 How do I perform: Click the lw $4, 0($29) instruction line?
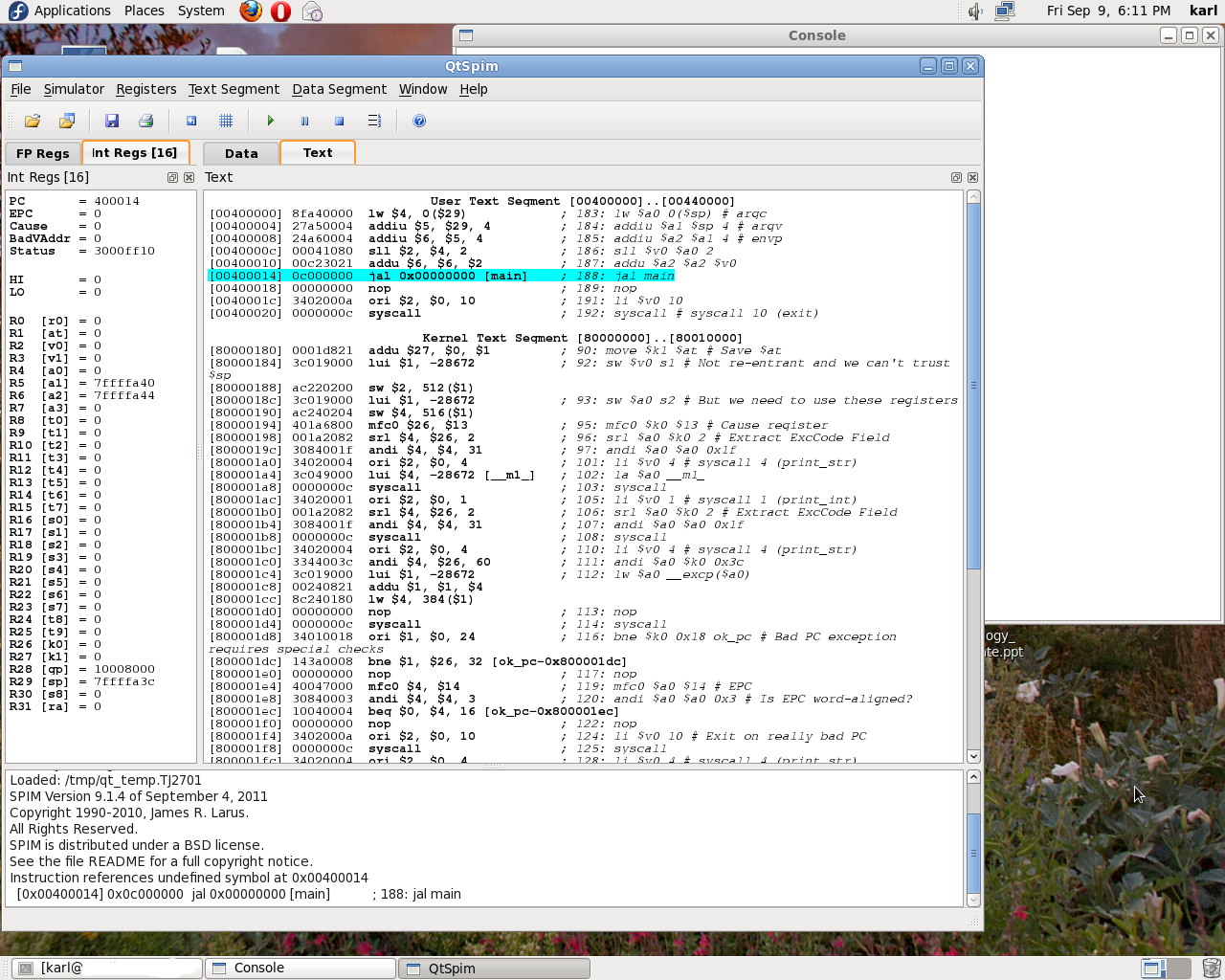click(x=488, y=213)
